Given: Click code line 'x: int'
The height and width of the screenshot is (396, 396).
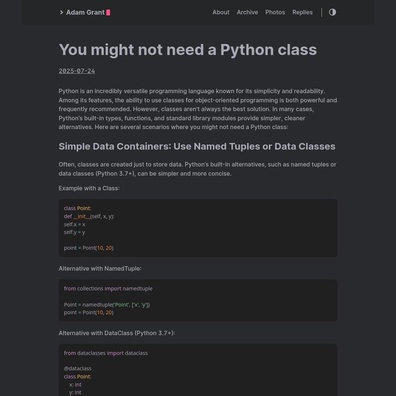Looking at the screenshot, I should click(75, 385).
